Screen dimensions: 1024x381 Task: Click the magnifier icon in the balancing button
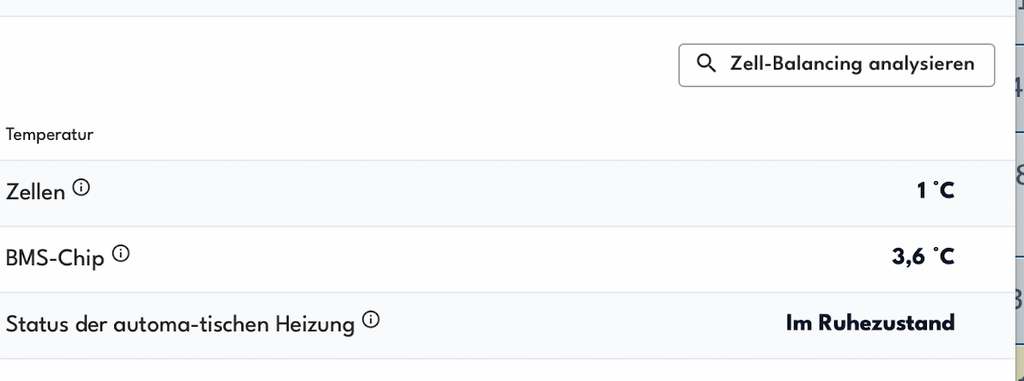706,63
